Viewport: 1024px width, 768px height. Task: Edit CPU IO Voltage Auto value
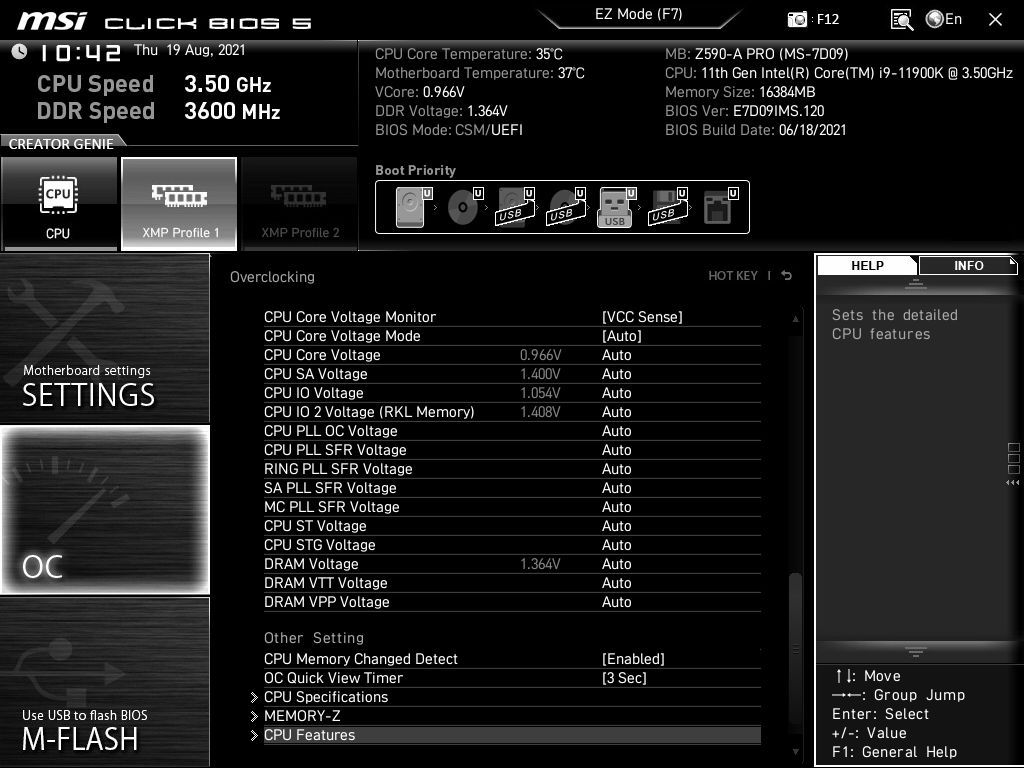(616, 392)
